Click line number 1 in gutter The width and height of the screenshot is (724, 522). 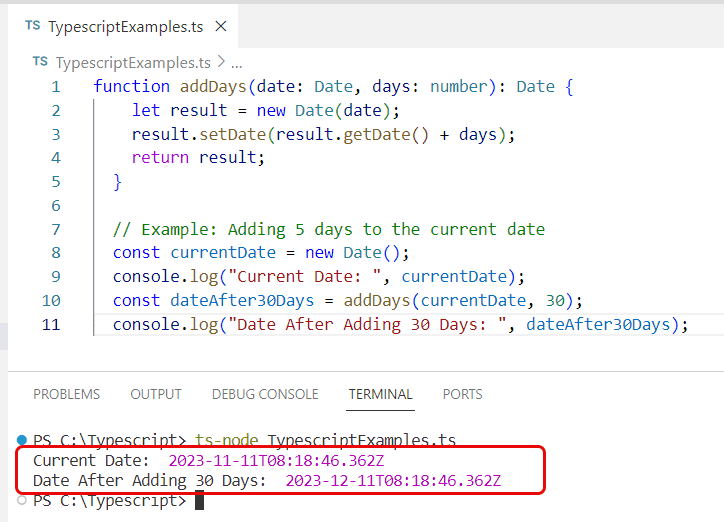point(56,87)
